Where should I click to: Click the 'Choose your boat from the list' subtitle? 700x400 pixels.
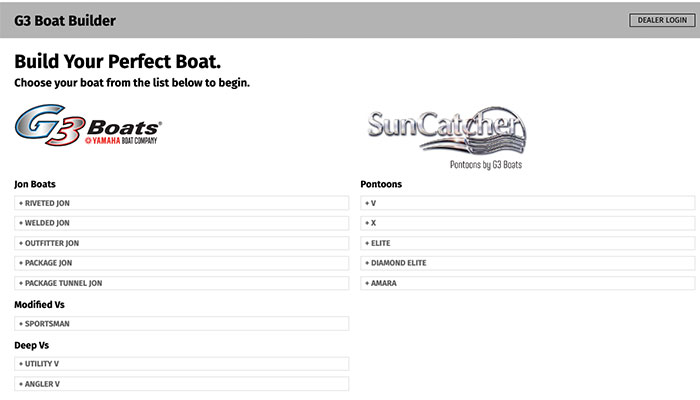click(132, 83)
